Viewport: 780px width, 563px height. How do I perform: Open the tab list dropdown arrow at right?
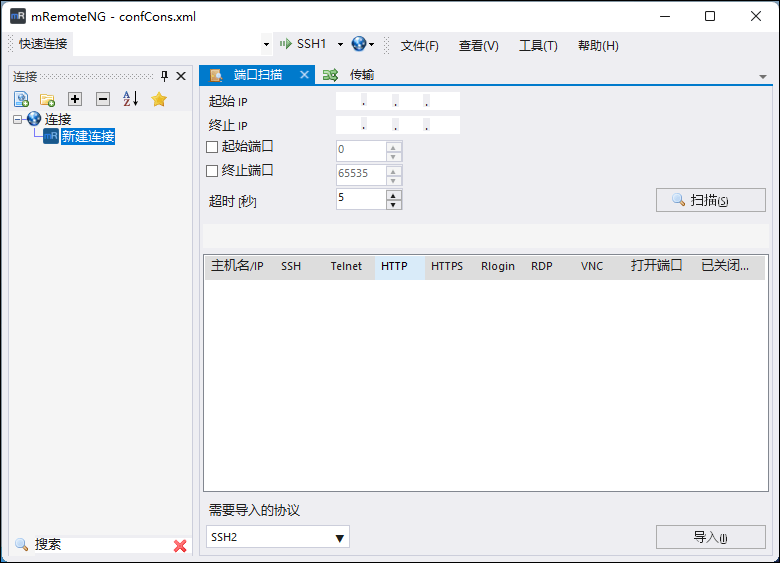click(x=763, y=77)
